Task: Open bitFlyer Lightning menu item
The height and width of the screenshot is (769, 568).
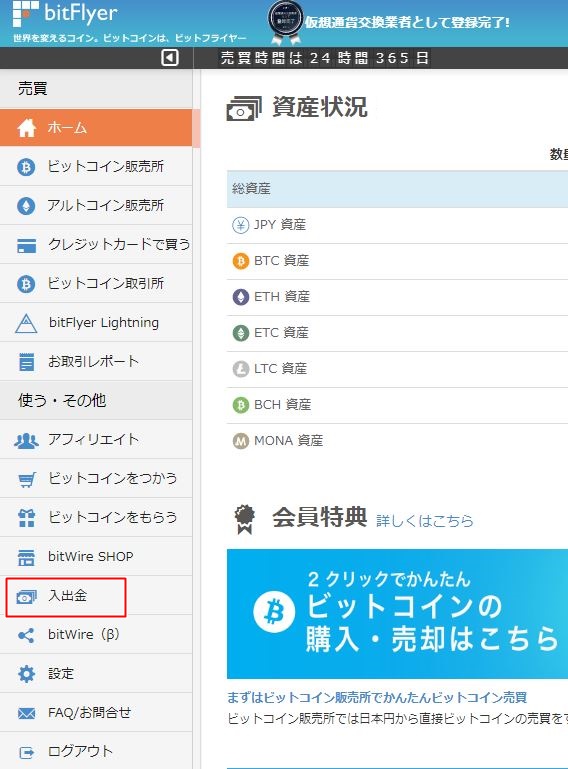Action: coord(96,323)
